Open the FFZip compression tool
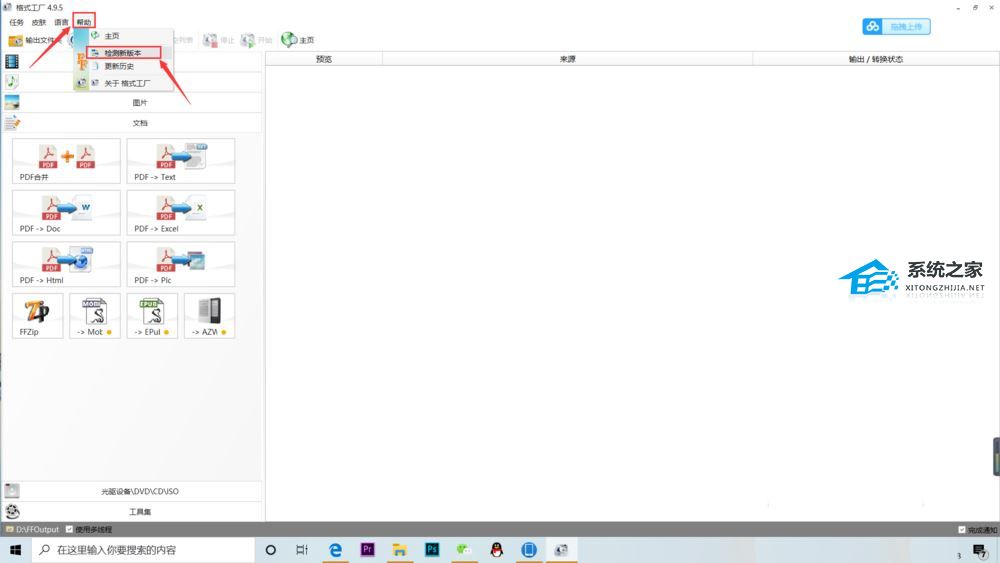The width and height of the screenshot is (1000, 563). click(38, 316)
